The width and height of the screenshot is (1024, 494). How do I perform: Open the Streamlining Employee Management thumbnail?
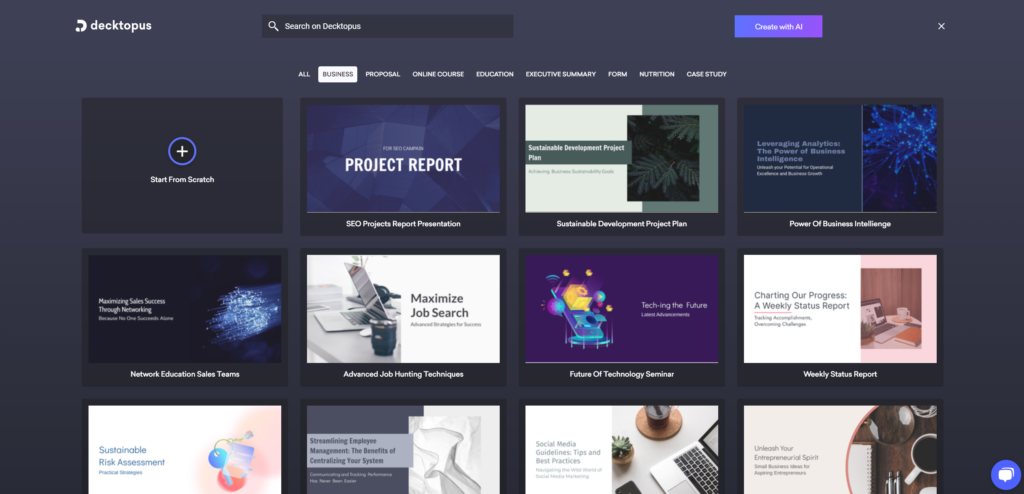tap(403, 450)
